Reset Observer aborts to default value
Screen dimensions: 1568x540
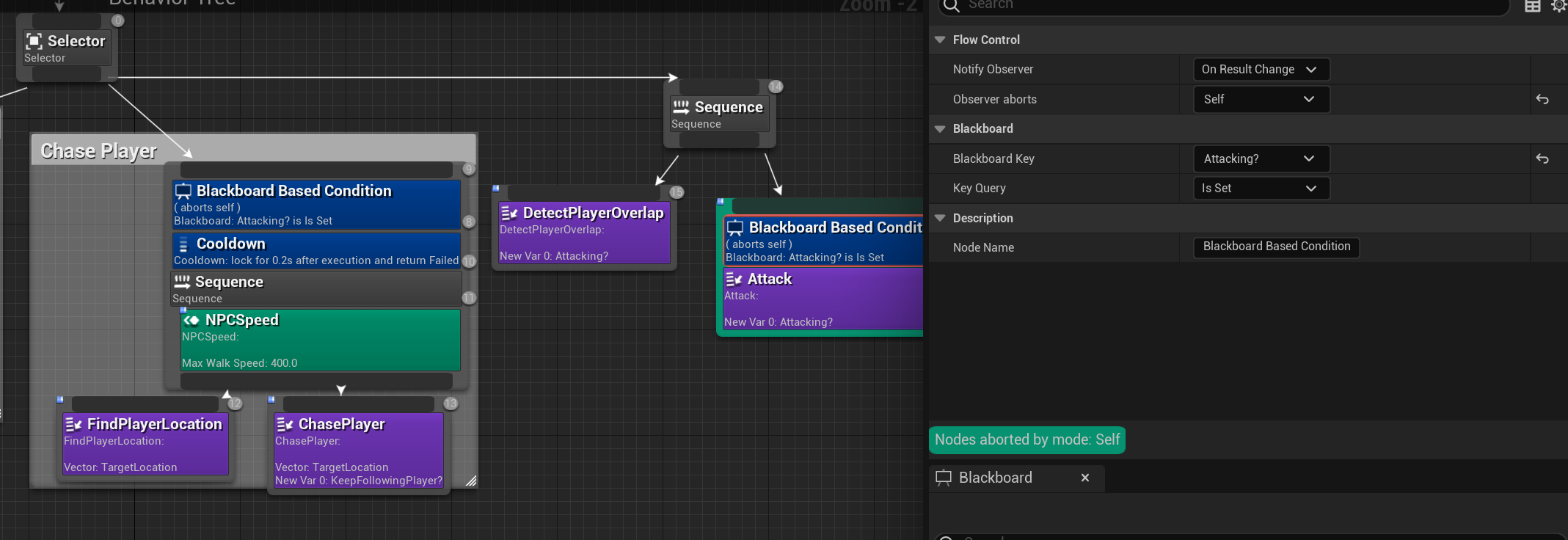(x=1542, y=99)
